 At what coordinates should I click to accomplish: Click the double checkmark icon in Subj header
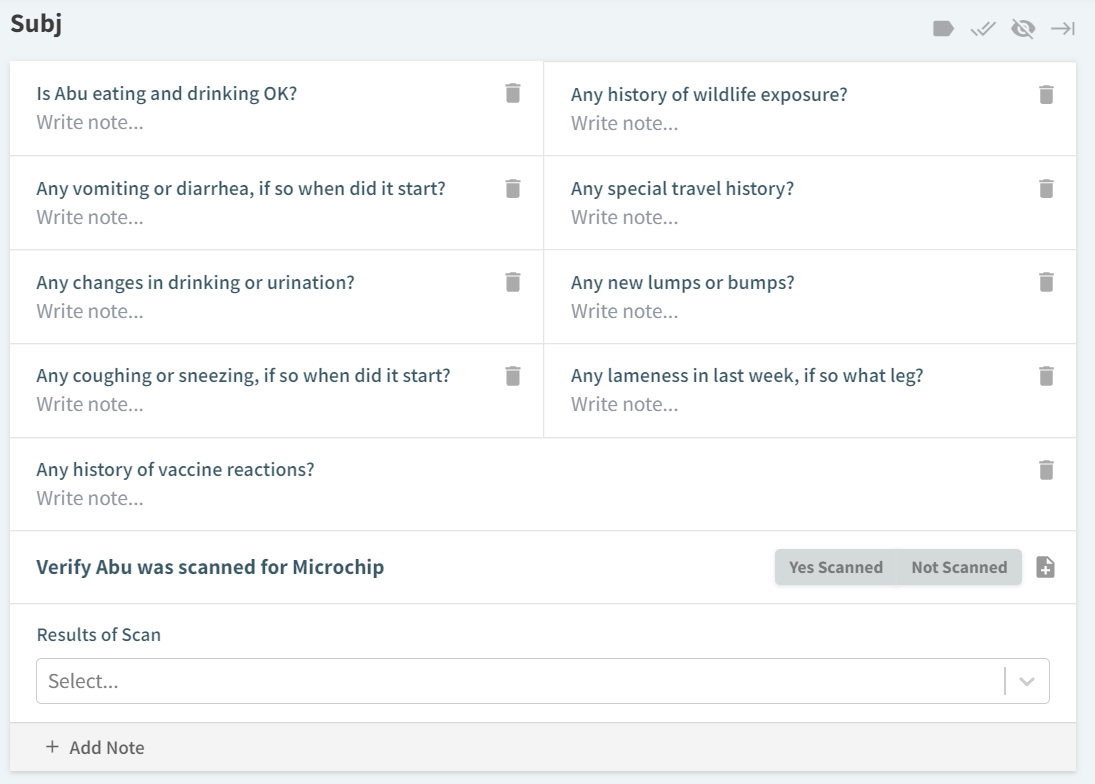[983, 29]
